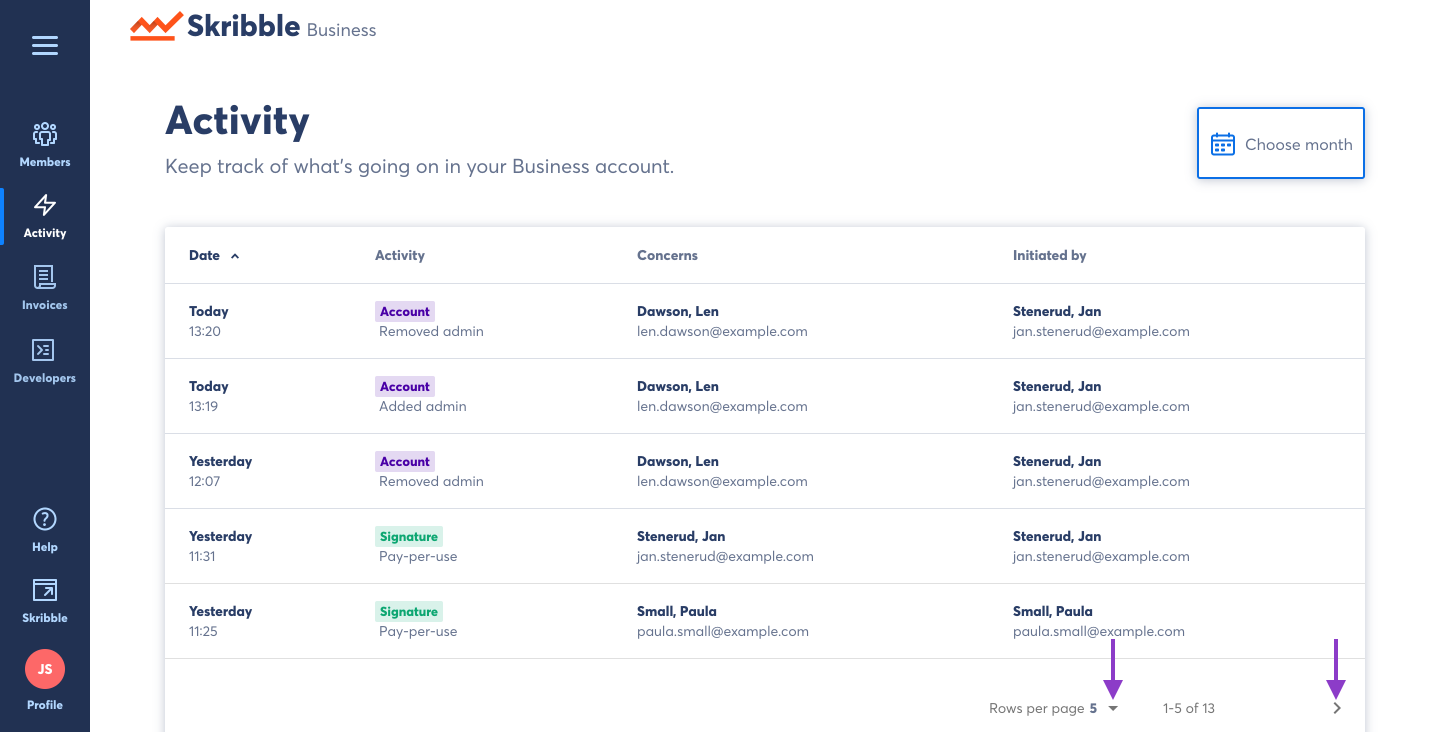Click paula.small@example.com in Initiated by column

pos(1099,631)
